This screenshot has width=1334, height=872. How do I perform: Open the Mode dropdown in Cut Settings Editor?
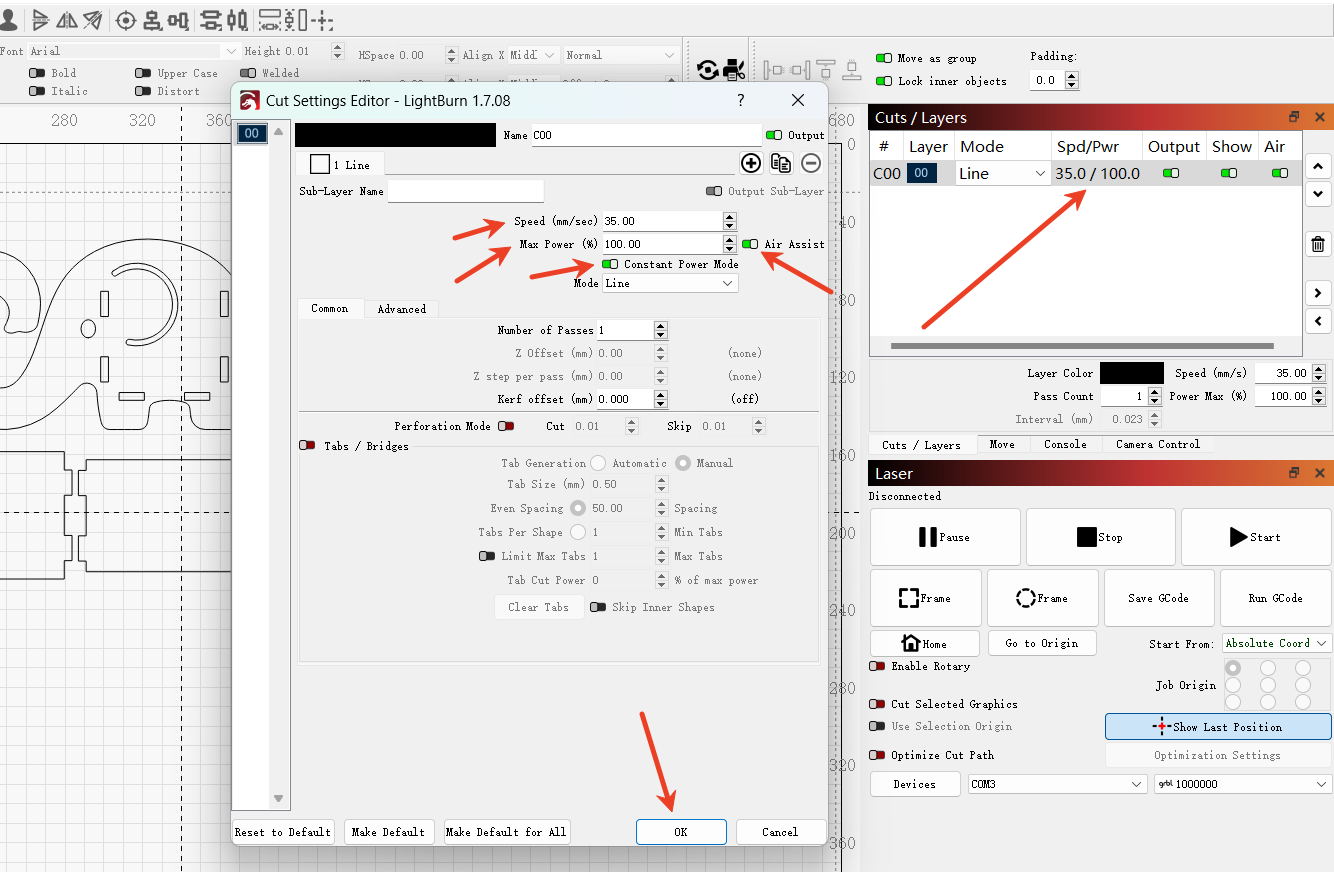(671, 283)
